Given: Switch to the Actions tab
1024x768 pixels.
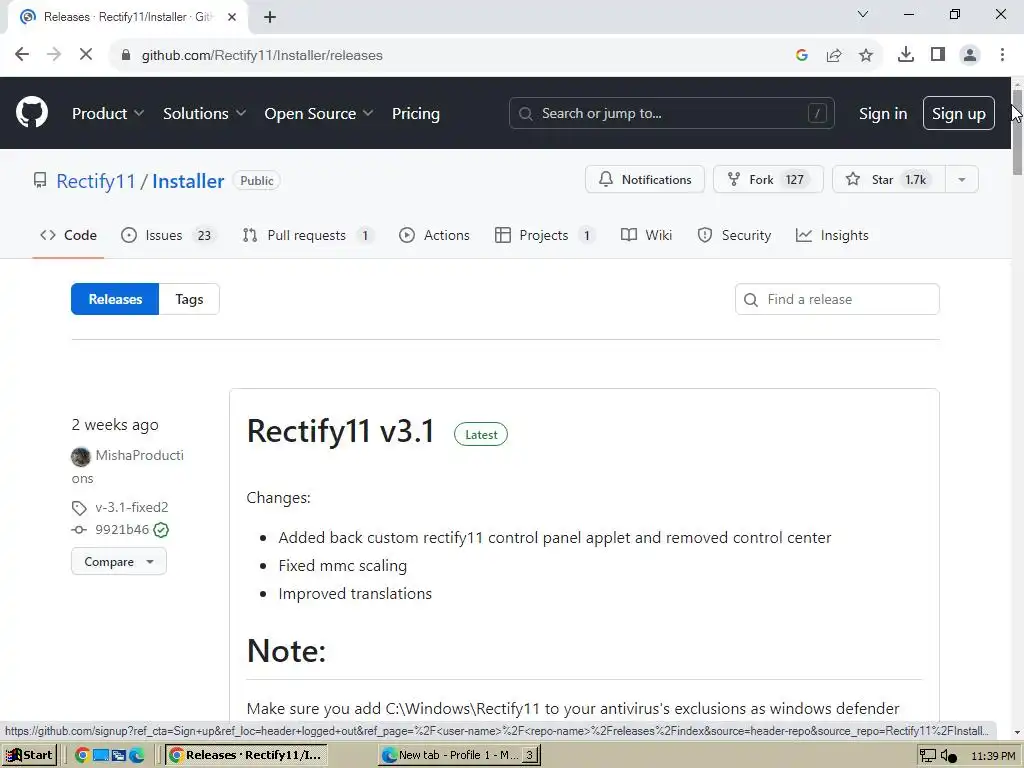Looking at the screenshot, I should click(x=434, y=235).
